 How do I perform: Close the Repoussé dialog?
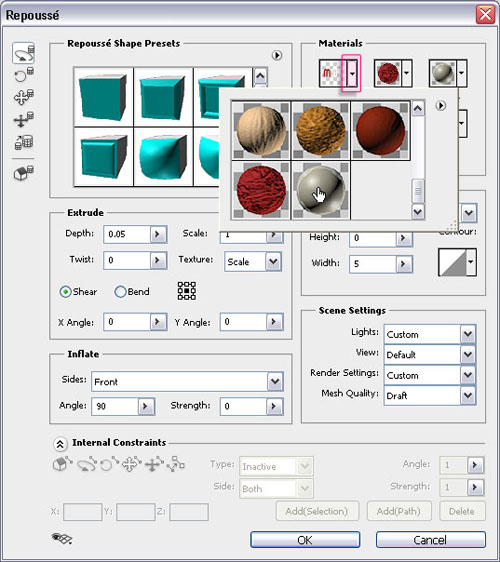tap(486, 15)
